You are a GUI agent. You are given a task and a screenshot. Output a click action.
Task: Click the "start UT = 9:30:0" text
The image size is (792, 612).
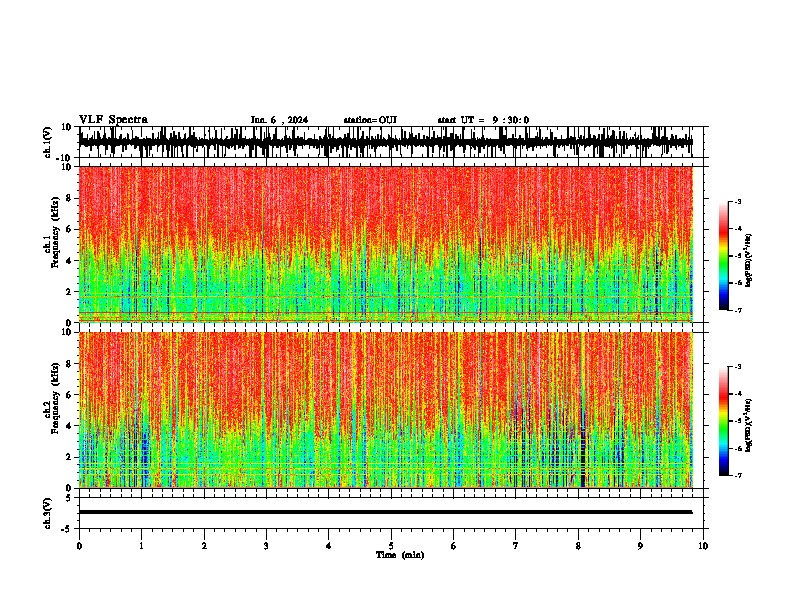tap(483, 120)
